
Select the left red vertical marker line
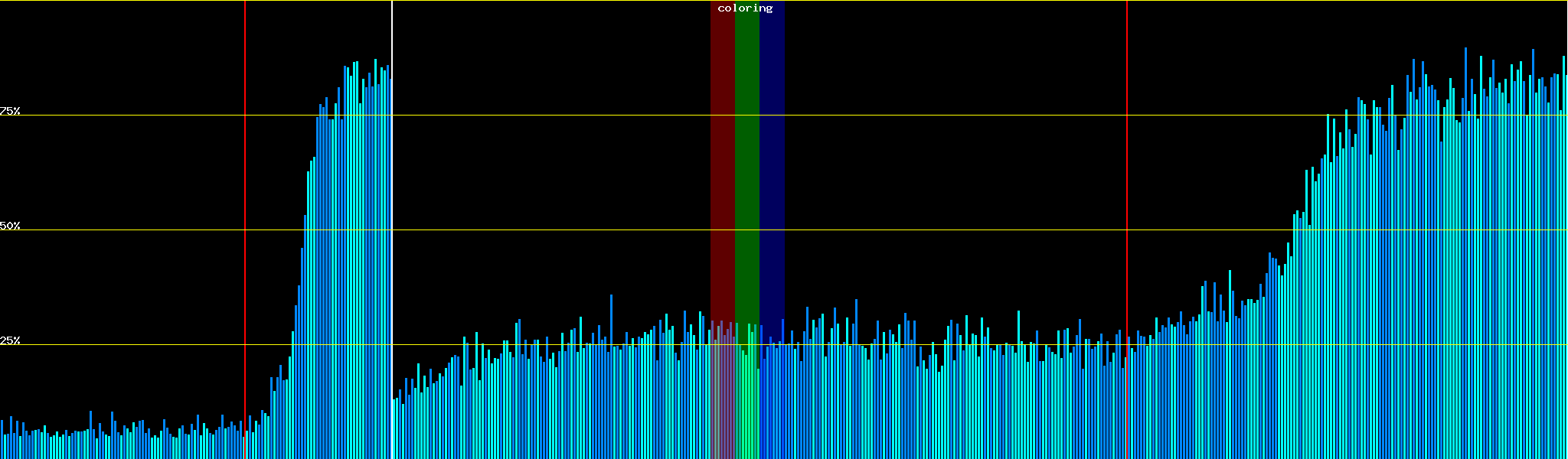coord(245,229)
